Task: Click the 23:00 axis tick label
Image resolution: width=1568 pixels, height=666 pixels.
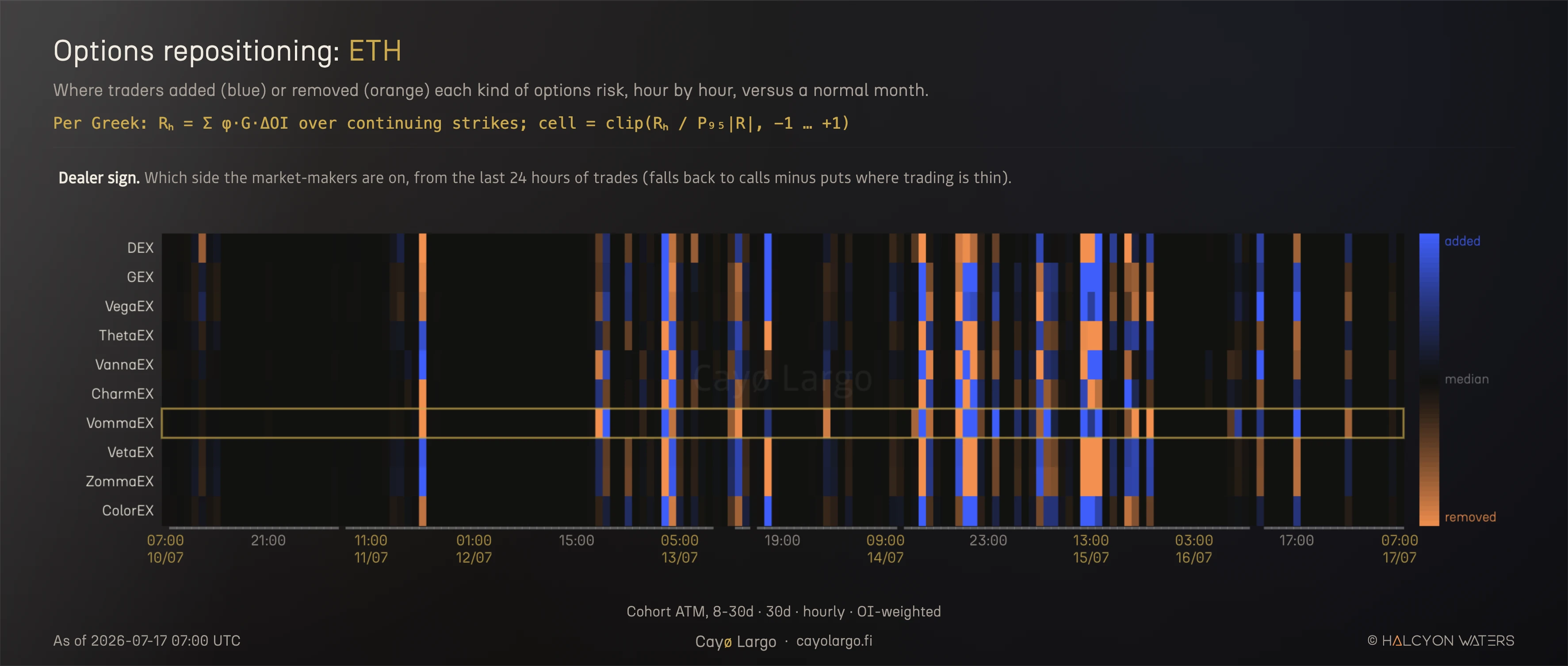Action: pyautogui.click(x=988, y=540)
